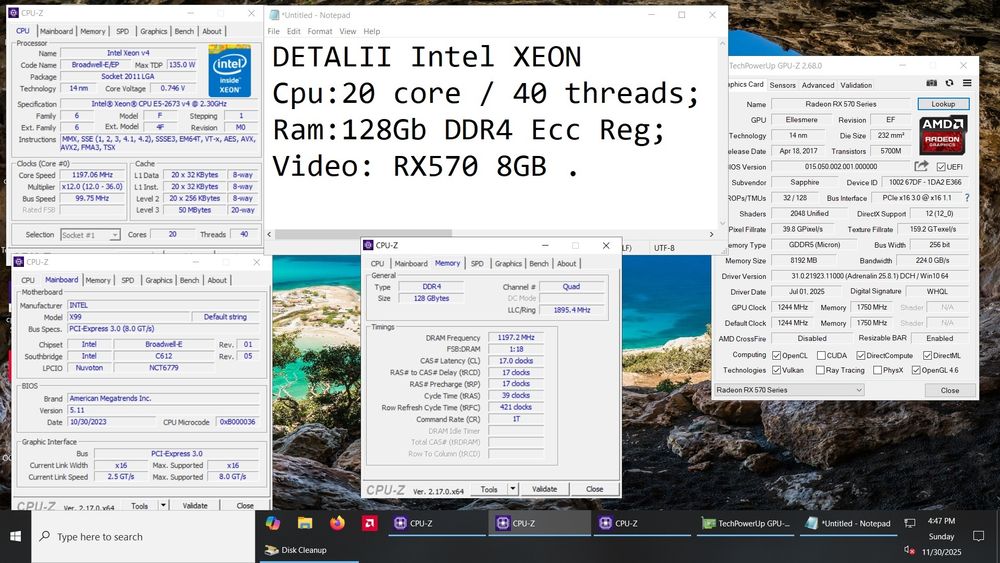Launch Copilot from the taskbar
Viewport: 1000px width, 563px height.
(273, 523)
